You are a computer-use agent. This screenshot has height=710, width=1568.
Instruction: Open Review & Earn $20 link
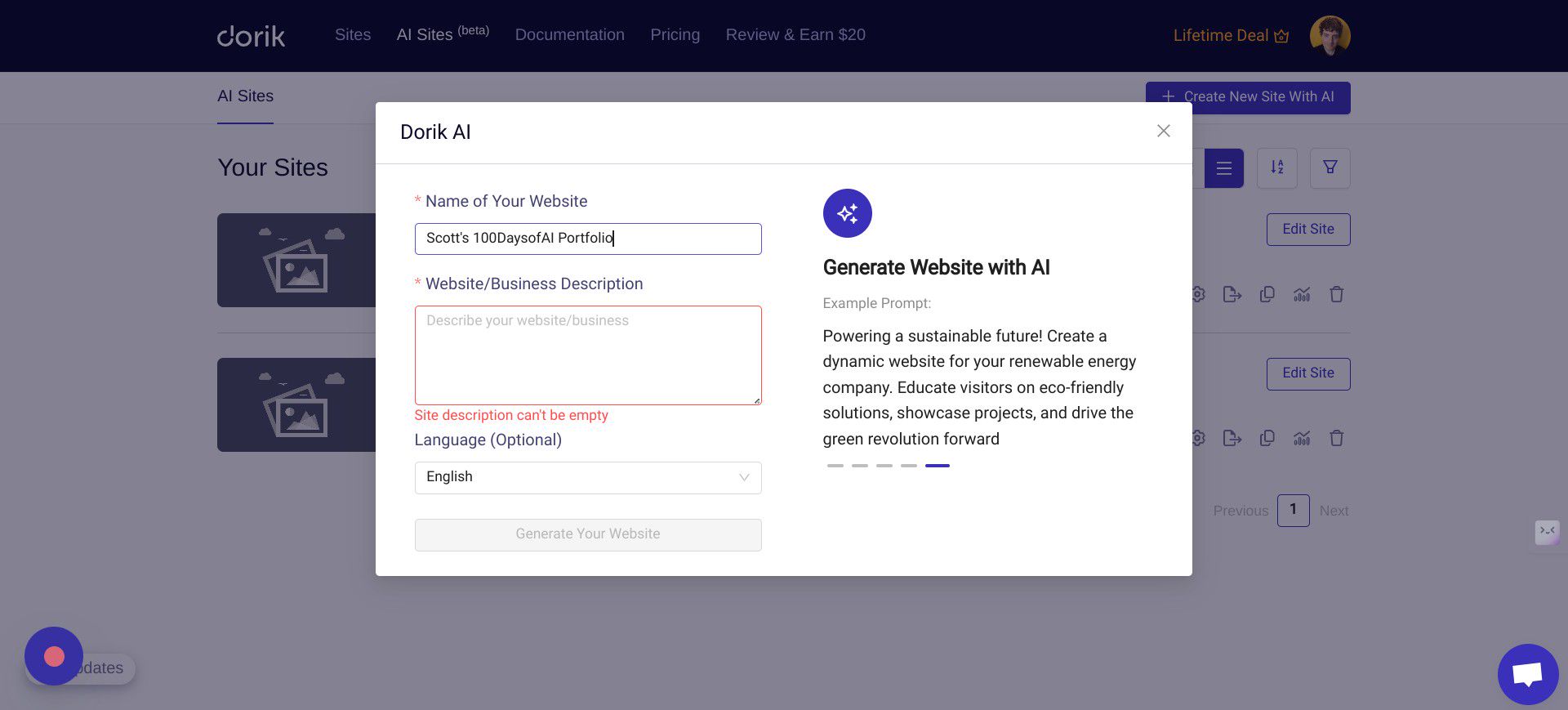[795, 34]
